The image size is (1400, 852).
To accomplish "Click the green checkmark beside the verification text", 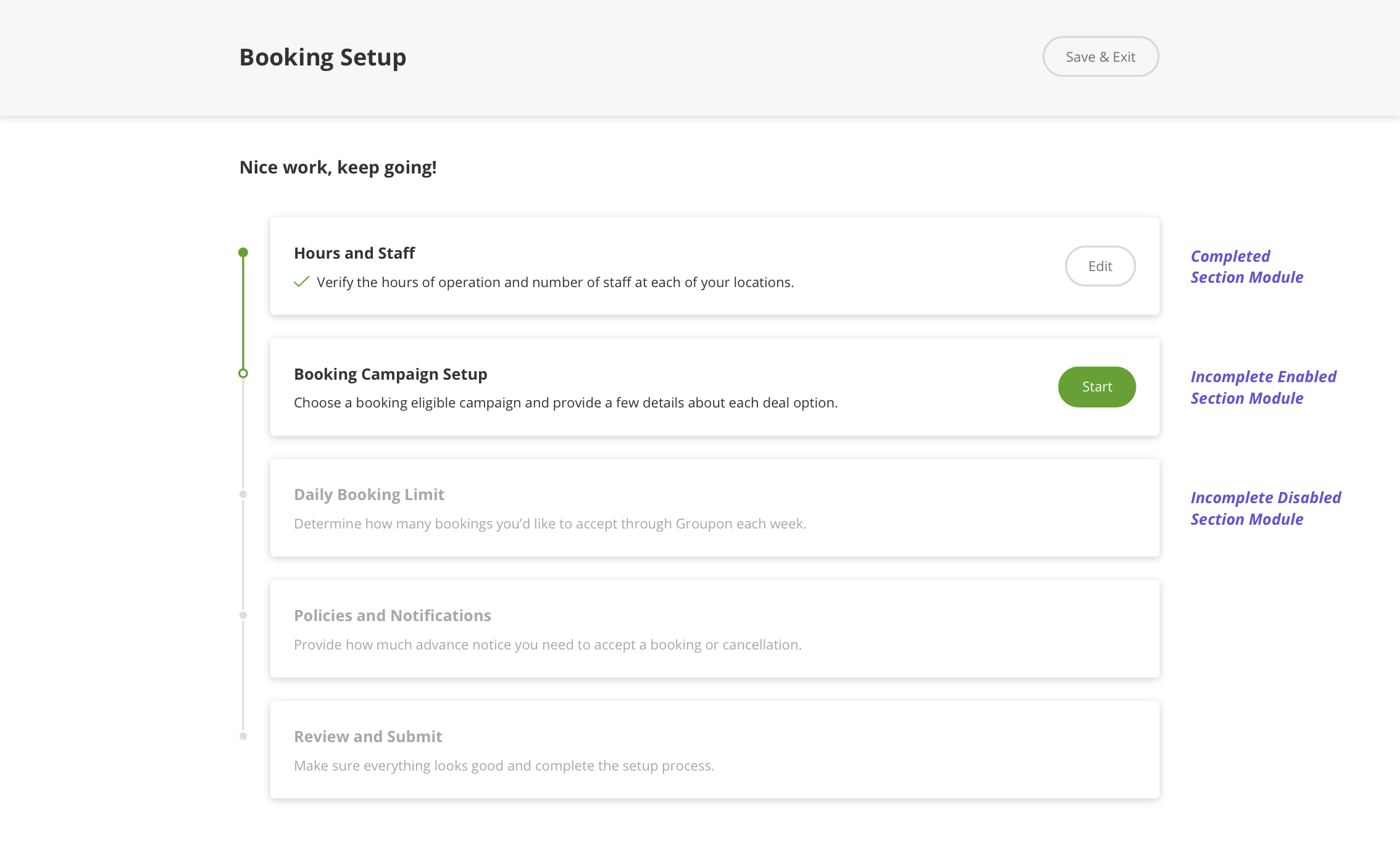I will [301, 282].
